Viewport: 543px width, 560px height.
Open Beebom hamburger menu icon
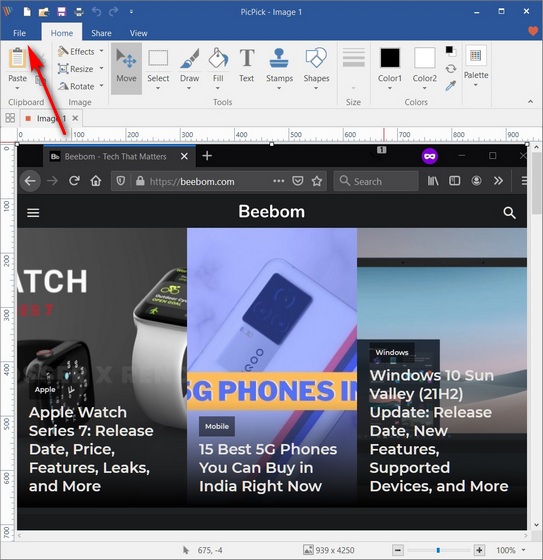point(33,213)
